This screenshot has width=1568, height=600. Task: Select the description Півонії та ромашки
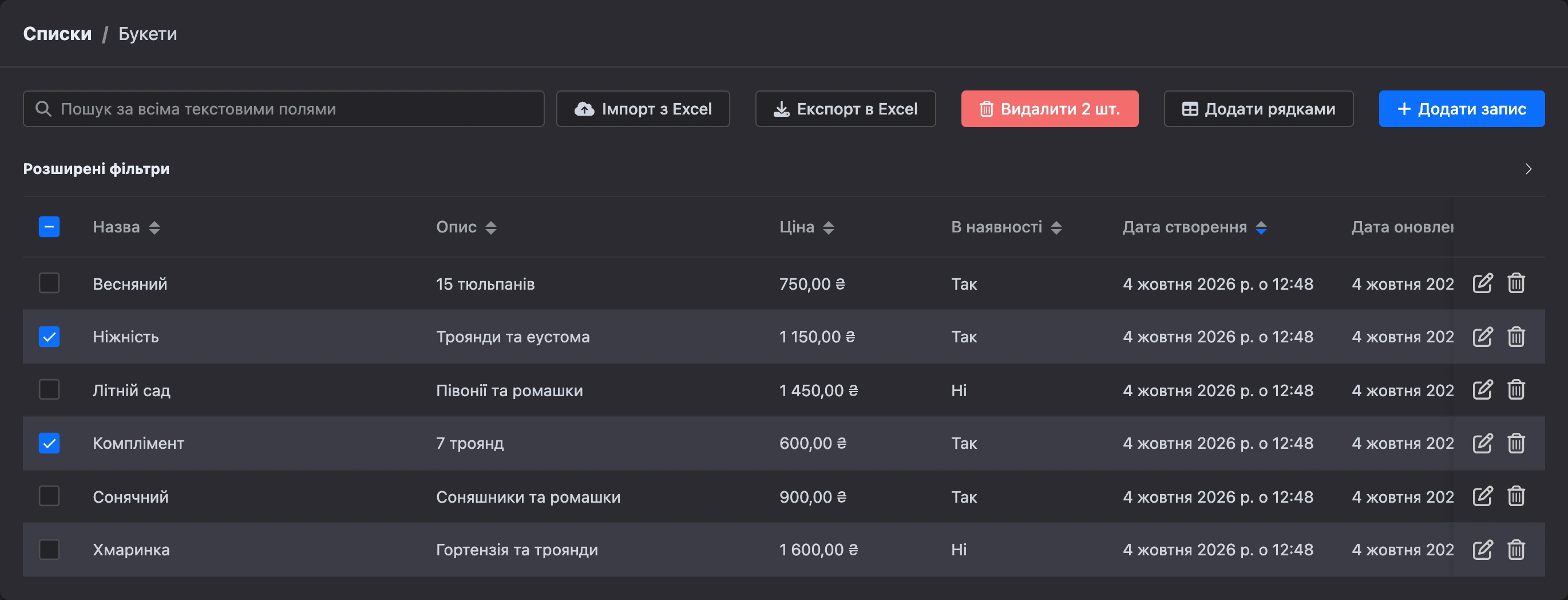click(509, 390)
